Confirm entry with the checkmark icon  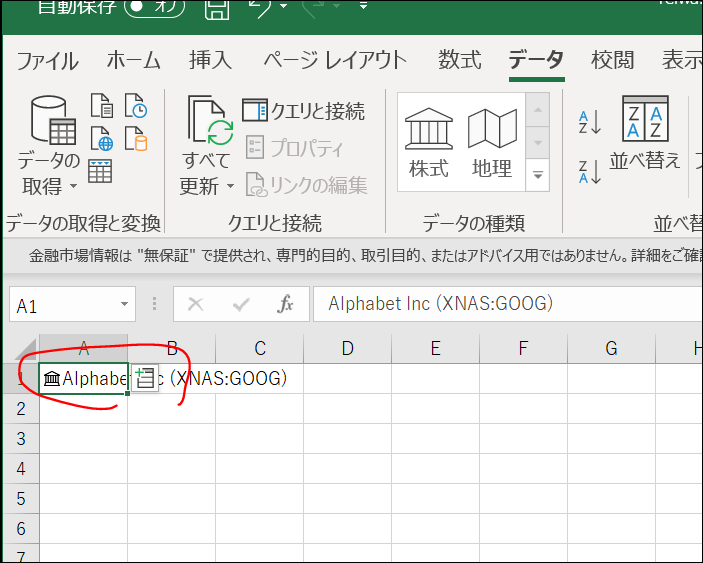pyautogui.click(x=241, y=304)
